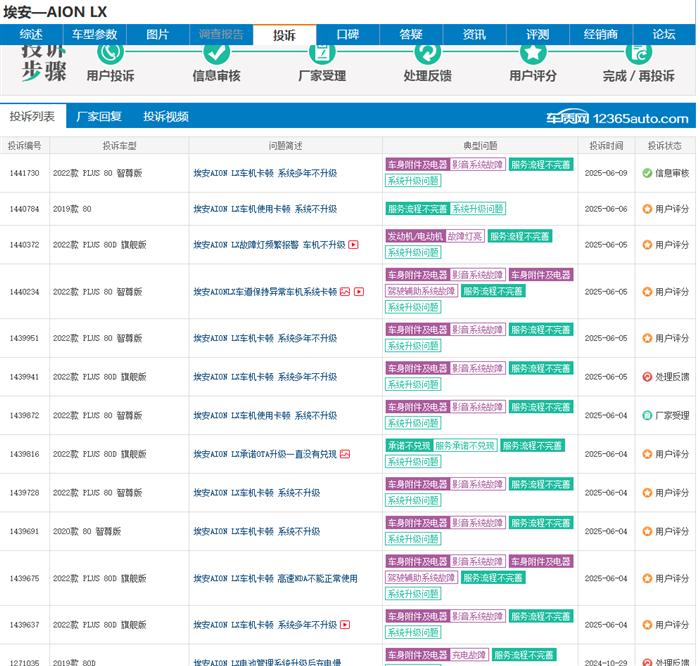Image resolution: width=700 pixels, height=666 pixels.
Task: Click complaint number 1439675
Action: [25, 579]
